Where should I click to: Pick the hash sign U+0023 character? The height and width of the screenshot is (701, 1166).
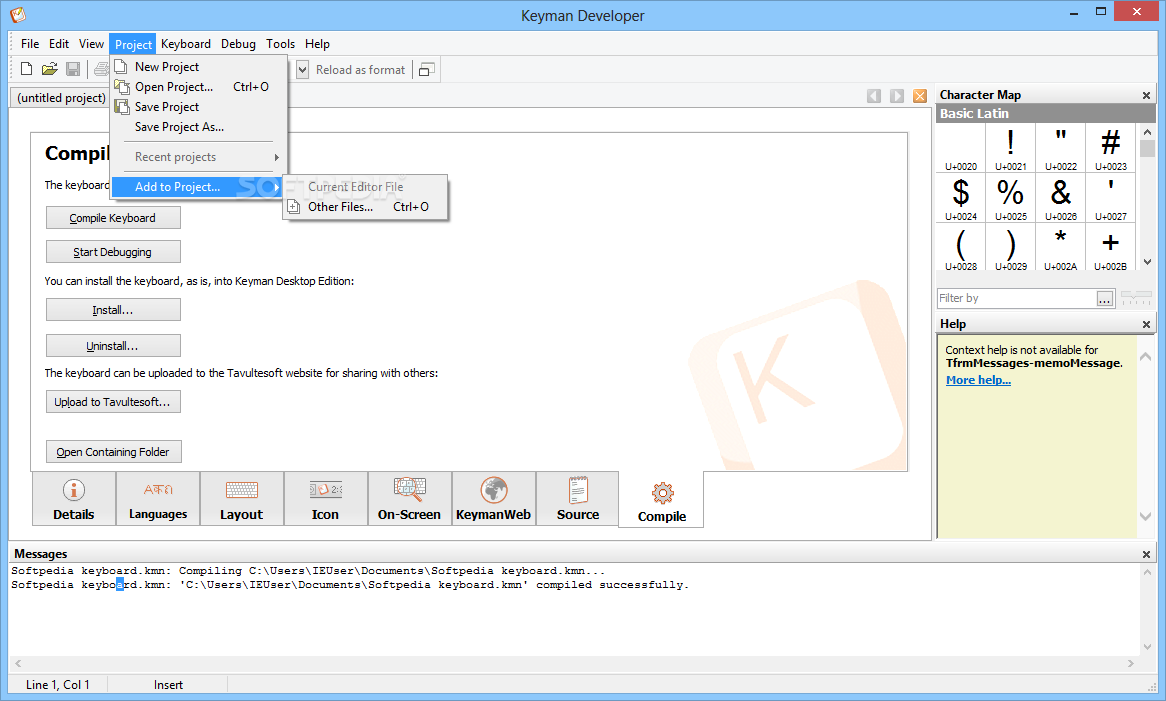coord(1110,149)
